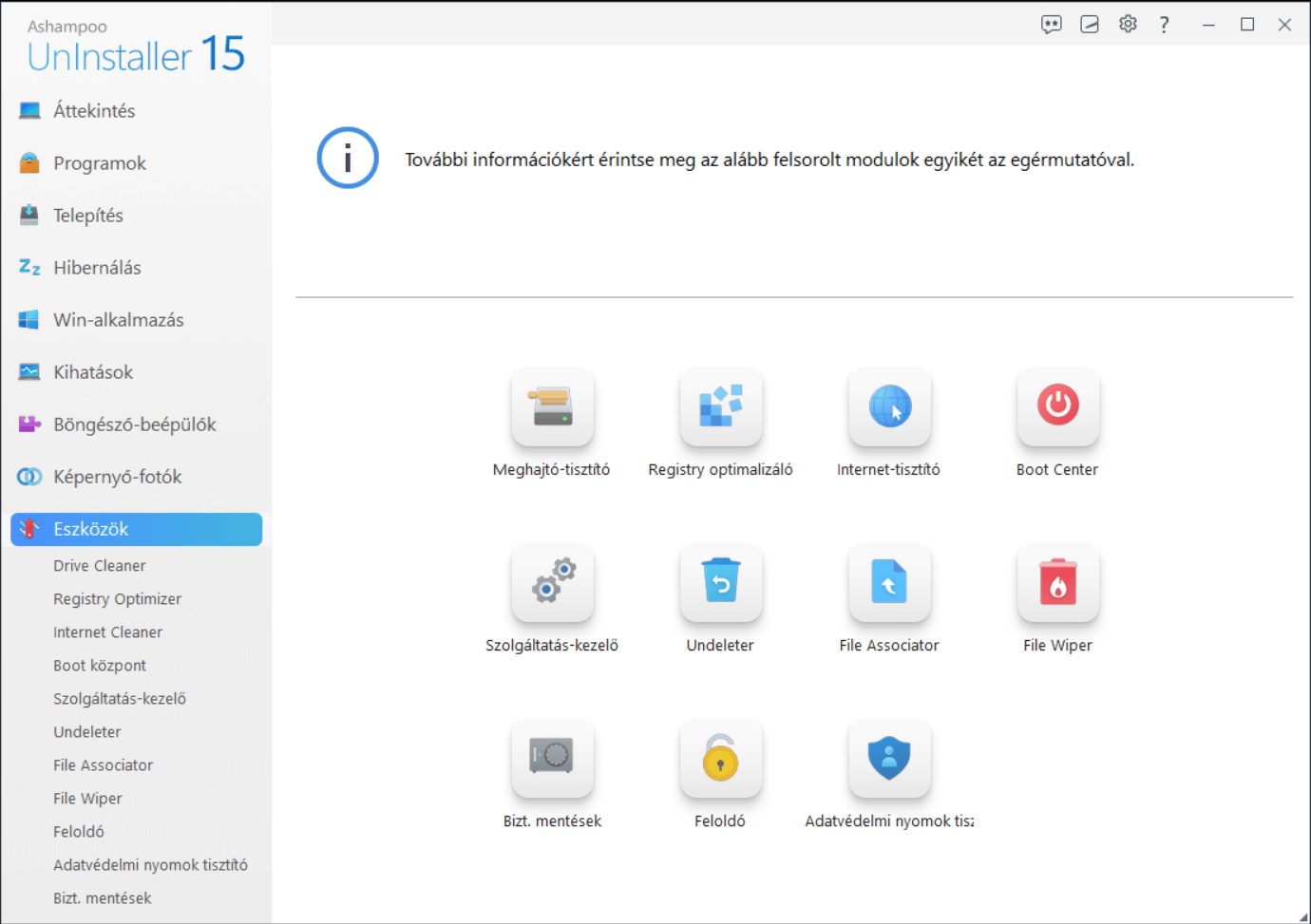The image size is (1311, 924).
Task: Open settings via the gear icon
Action: tap(1128, 25)
